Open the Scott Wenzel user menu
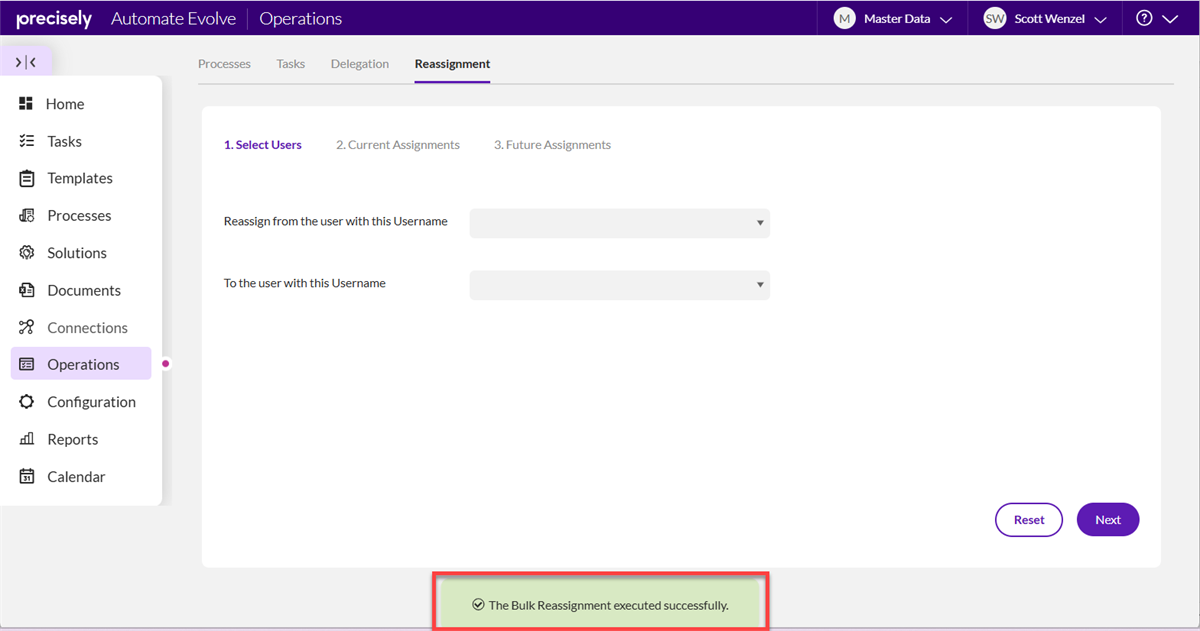Image resolution: width=1200 pixels, height=631 pixels. [x=1045, y=19]
